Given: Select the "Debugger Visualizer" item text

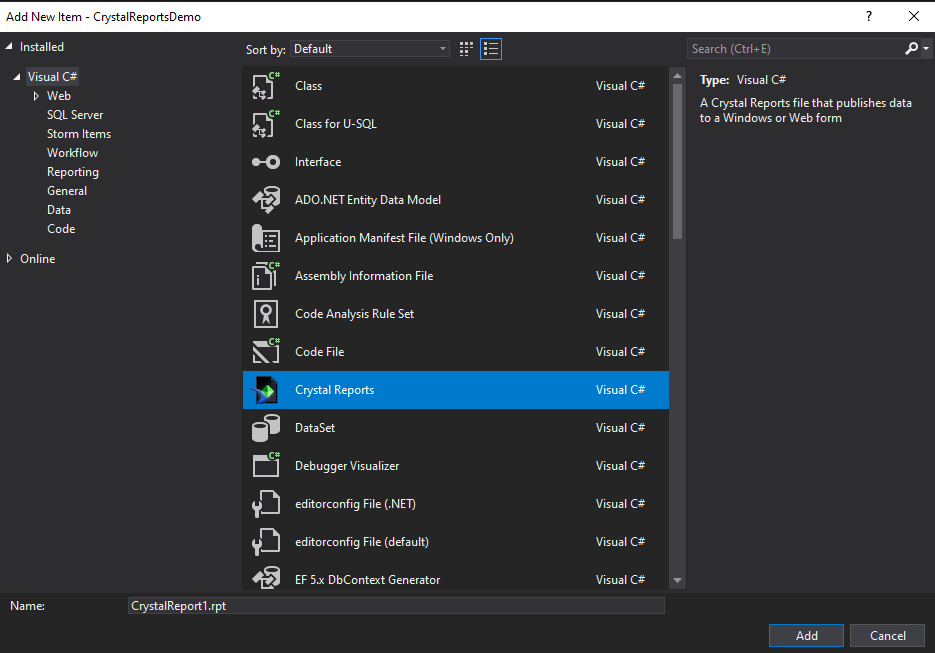Looking at the screenshot, I should pos(347,466).
